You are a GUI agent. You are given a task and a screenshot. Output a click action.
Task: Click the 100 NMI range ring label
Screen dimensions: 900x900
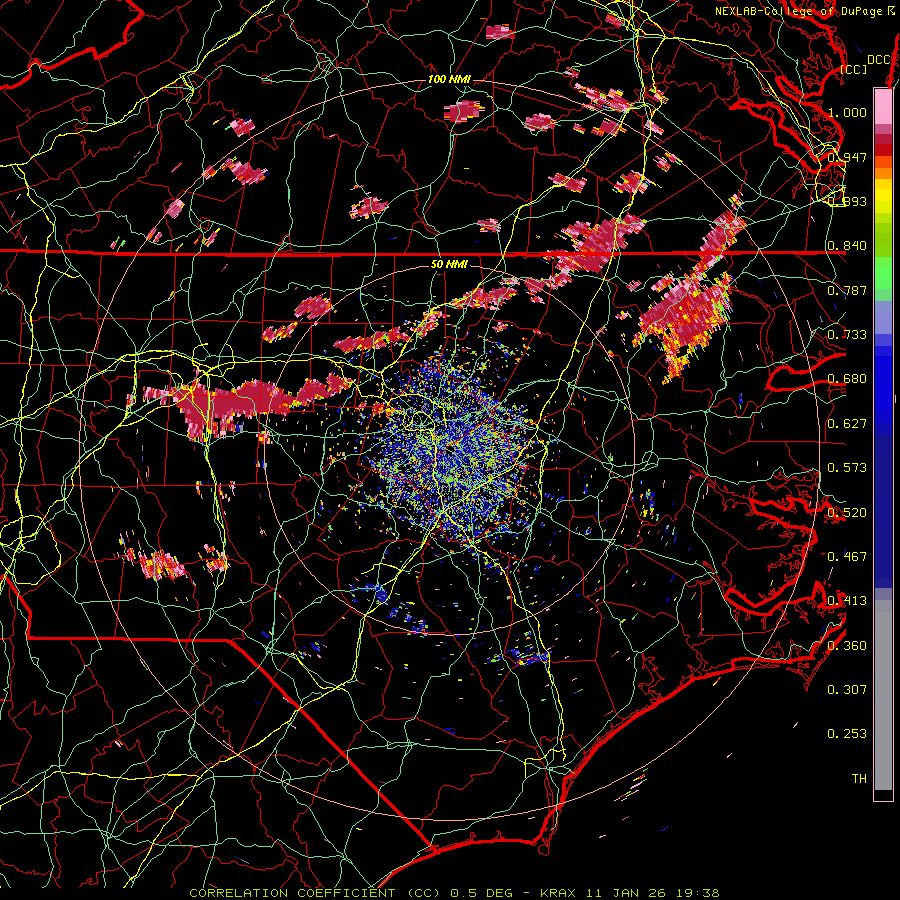[x=449, y=79]
